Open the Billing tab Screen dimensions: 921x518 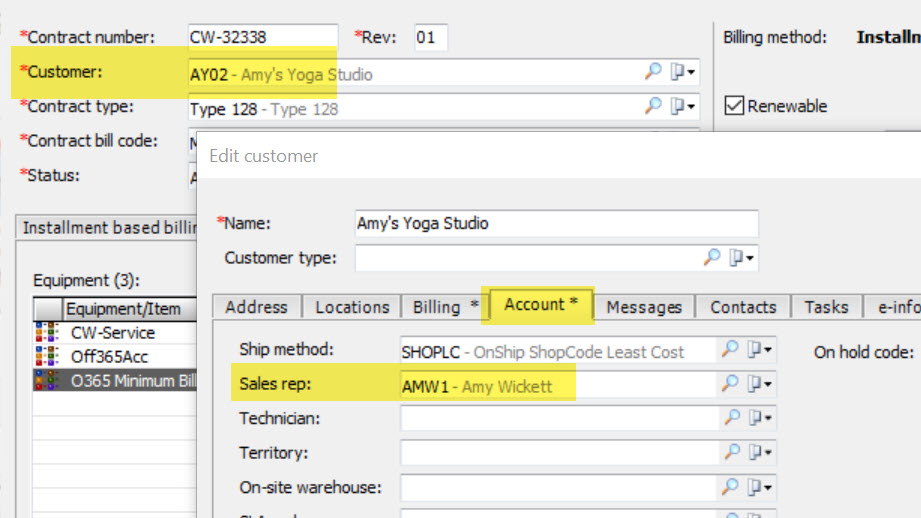click(445, 307)
